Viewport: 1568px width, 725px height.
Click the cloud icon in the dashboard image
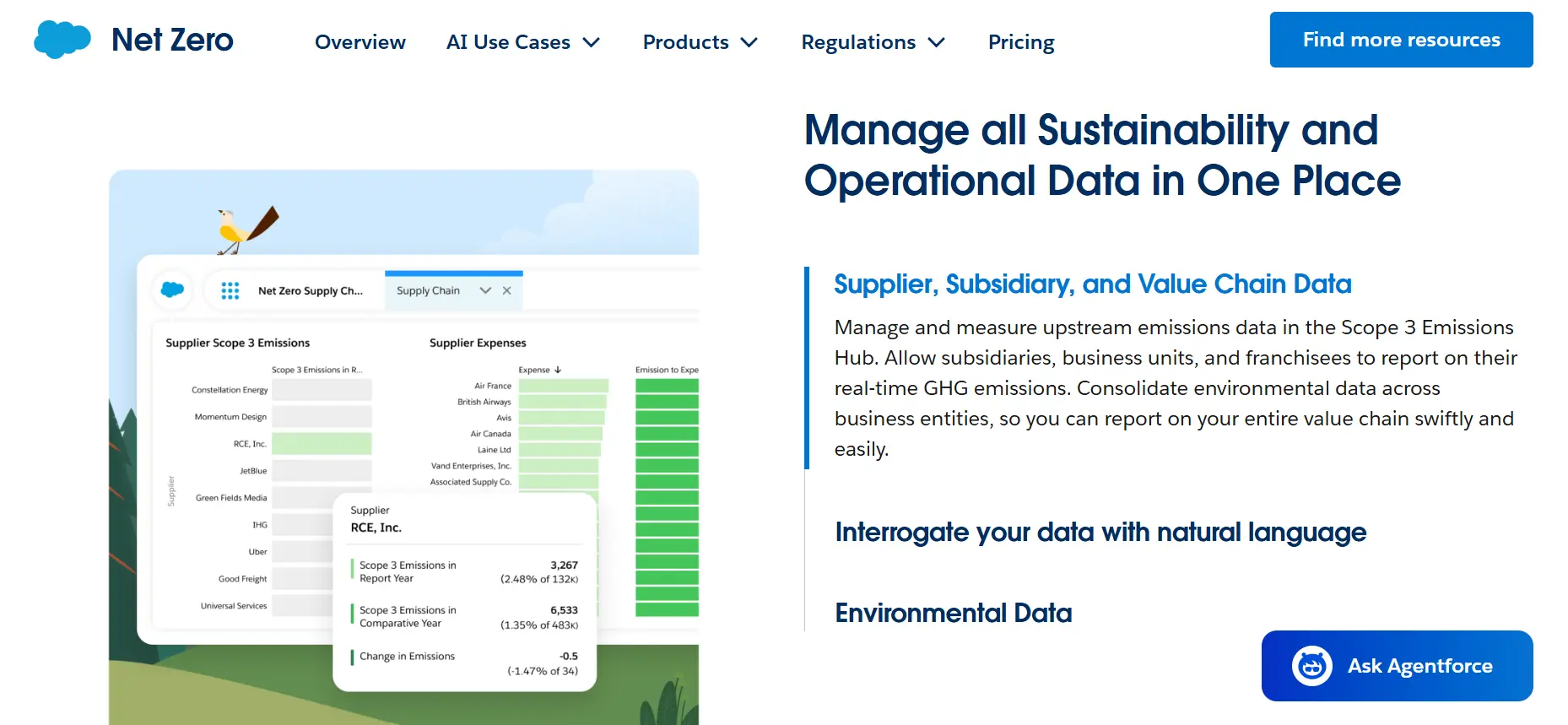[x=172, y=289]
